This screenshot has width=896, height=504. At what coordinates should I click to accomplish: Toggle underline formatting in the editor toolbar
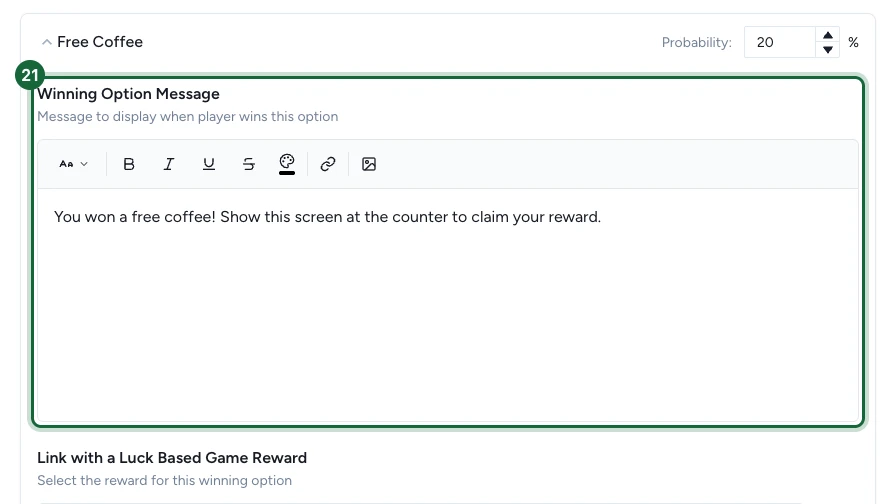[209, 165]
